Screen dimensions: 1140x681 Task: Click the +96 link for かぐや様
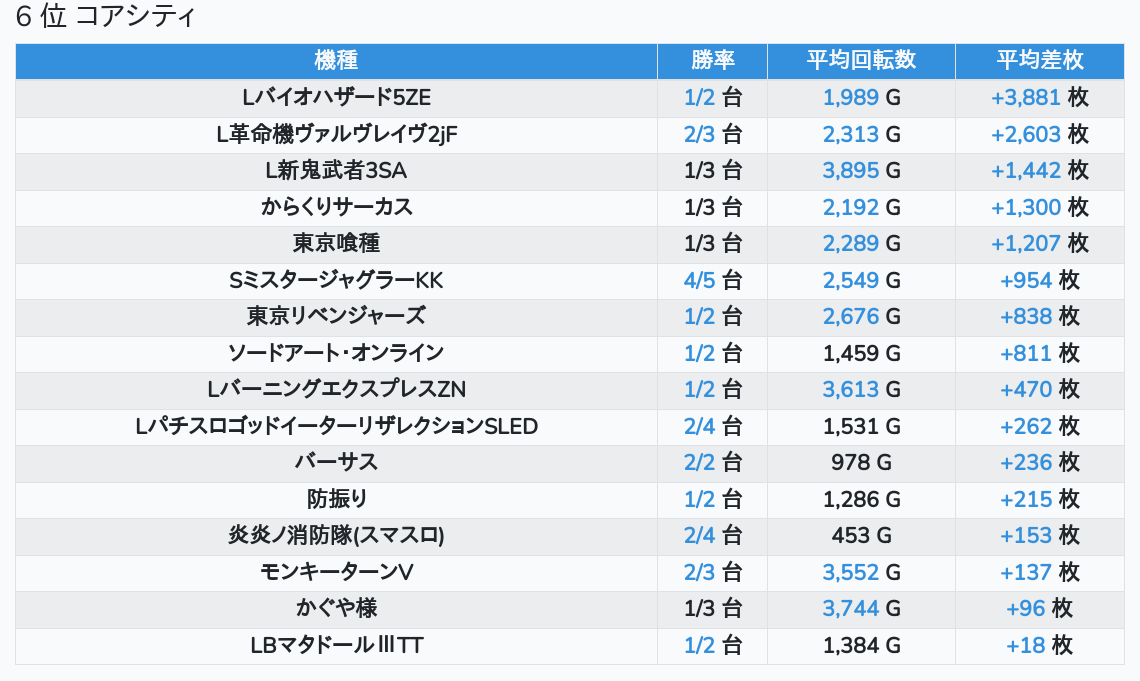1026,608
